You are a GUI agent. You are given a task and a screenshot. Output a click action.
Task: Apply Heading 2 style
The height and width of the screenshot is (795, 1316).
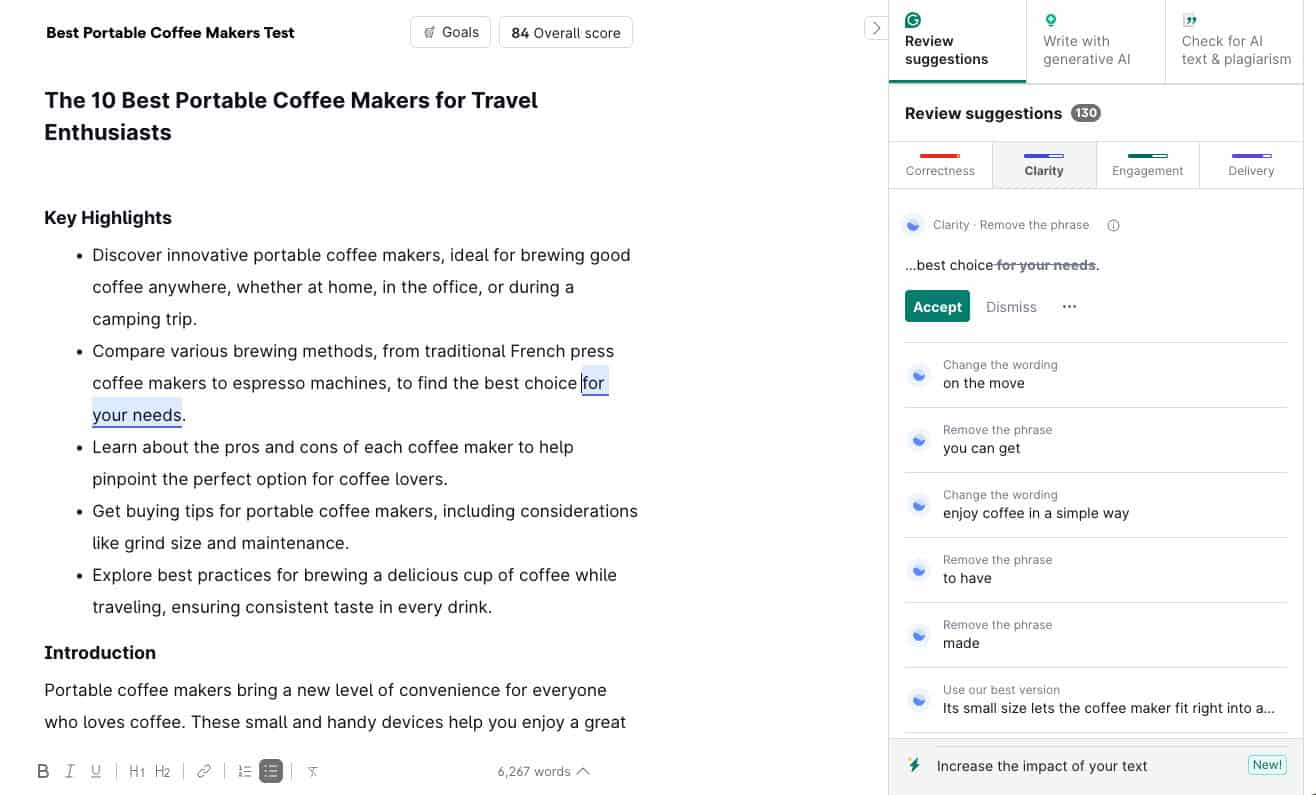tap(163, 771)
